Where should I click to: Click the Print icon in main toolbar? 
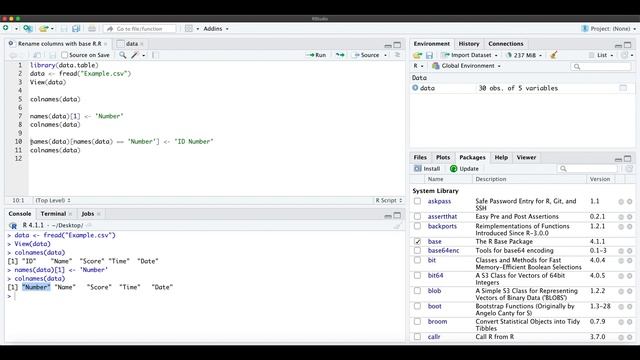coord(92,29)
